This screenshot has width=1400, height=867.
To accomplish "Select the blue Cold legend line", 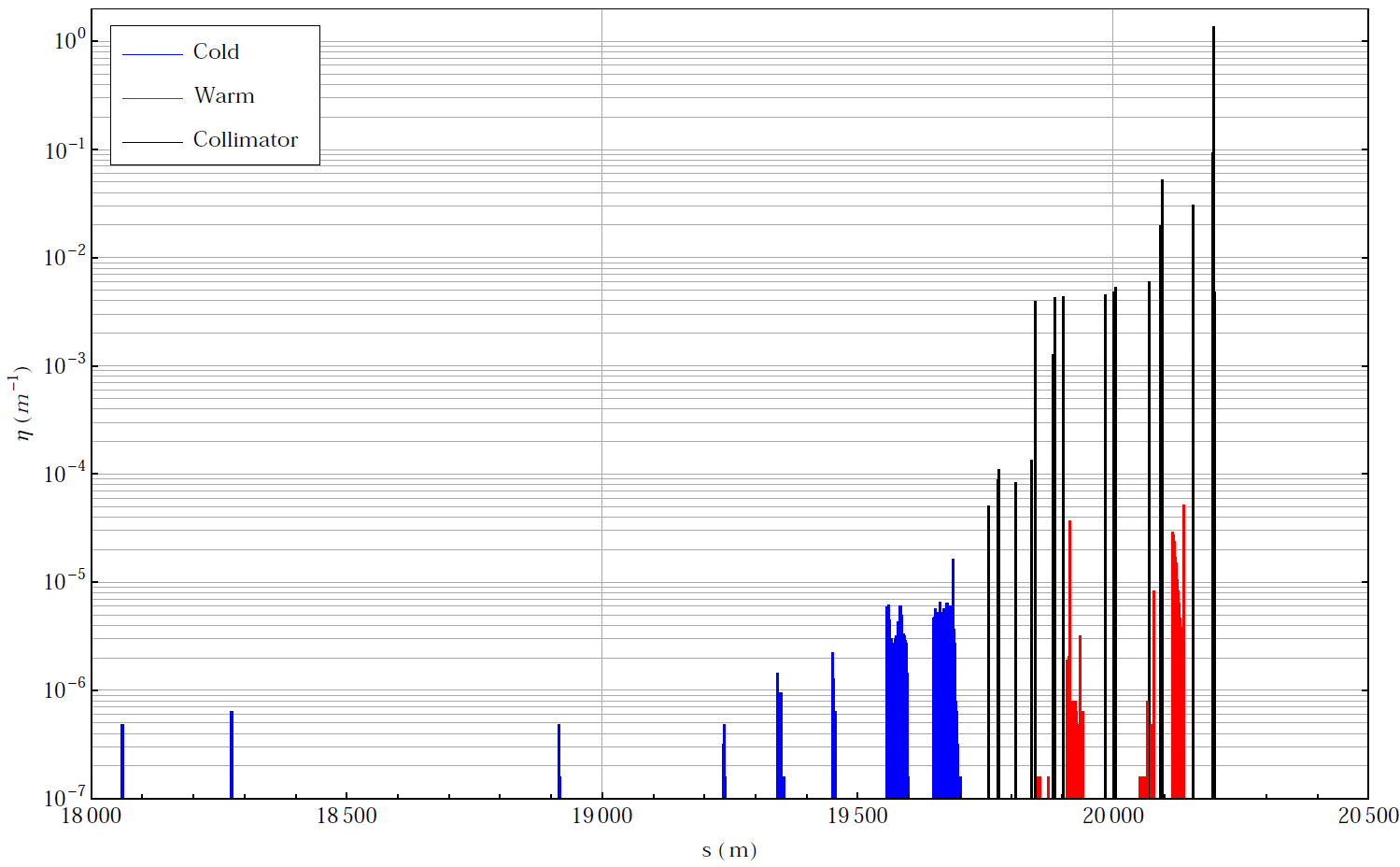I will pos(152,54).
